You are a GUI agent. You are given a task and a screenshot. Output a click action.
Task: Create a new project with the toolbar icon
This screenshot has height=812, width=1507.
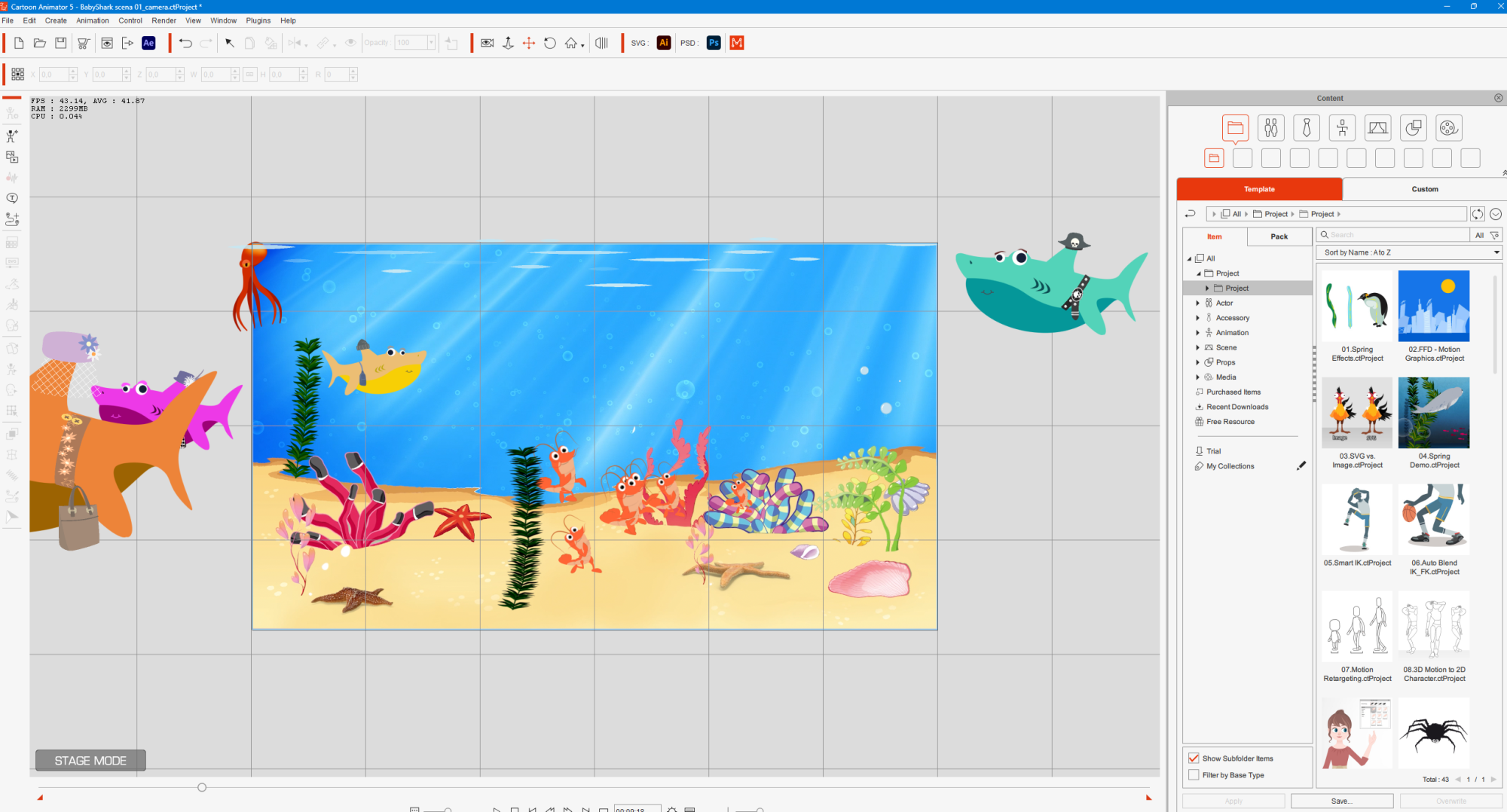point(19,43)
